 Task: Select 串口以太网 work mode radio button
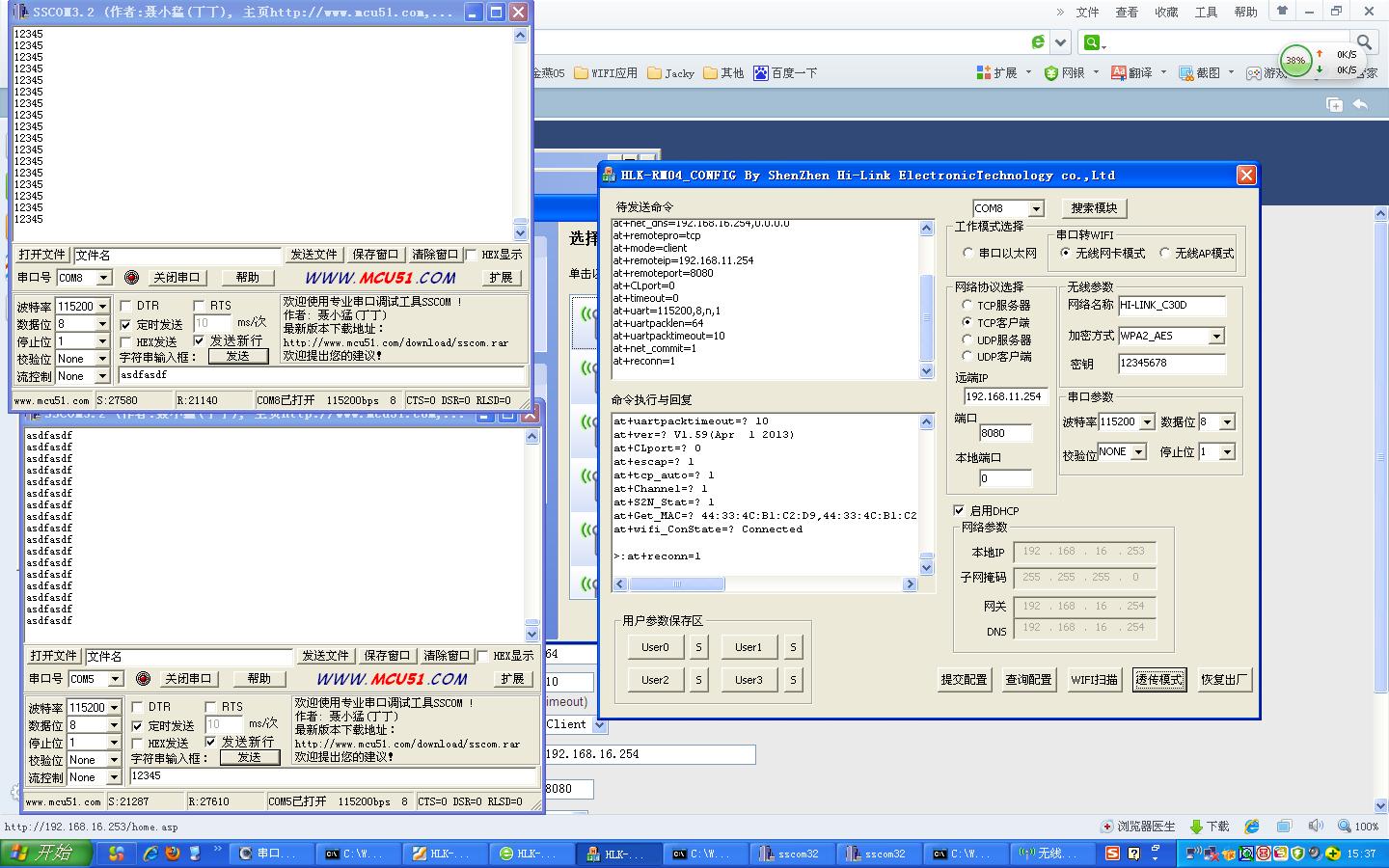tap(967, 253)
